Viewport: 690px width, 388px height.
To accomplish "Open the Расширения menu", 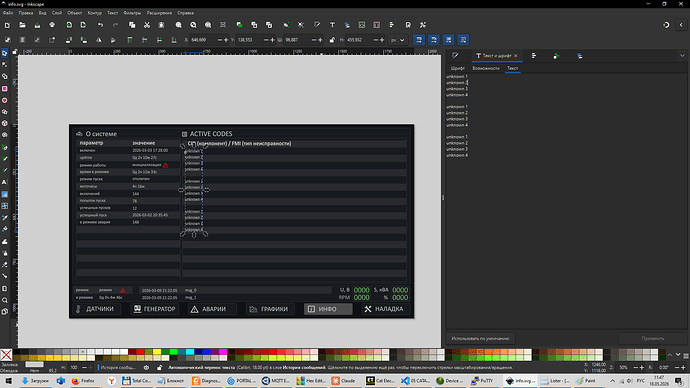I will pos(159,13).
